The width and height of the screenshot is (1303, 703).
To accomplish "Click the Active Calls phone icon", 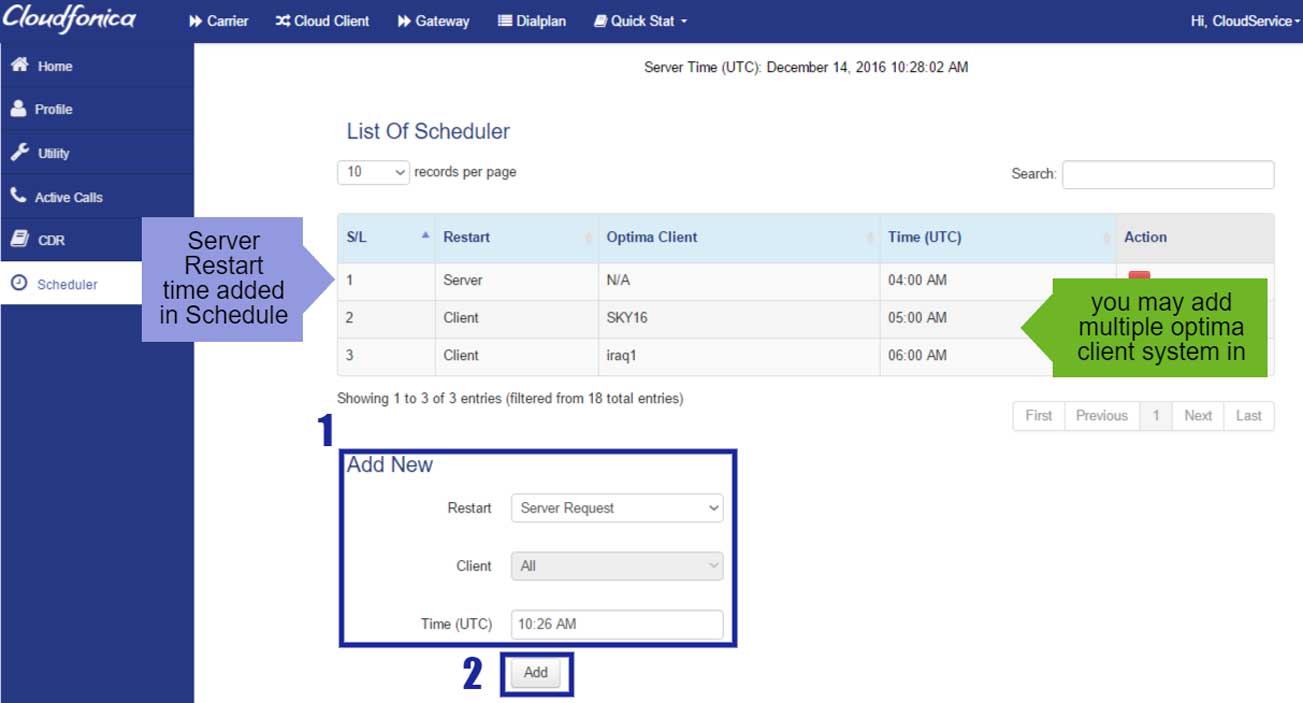I will click(19, 196).
